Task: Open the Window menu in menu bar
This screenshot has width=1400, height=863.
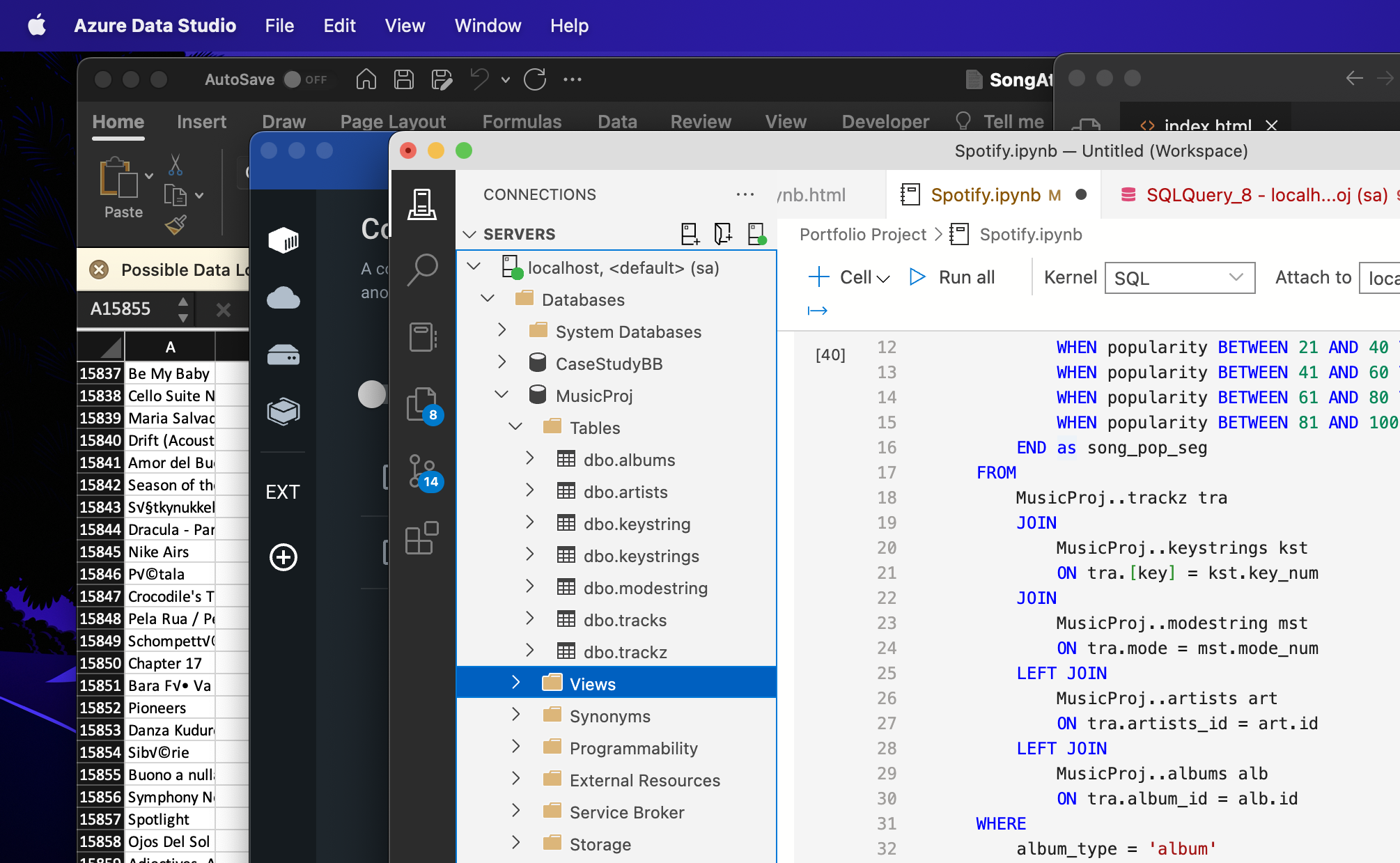Action: click(x=488, y=26)
